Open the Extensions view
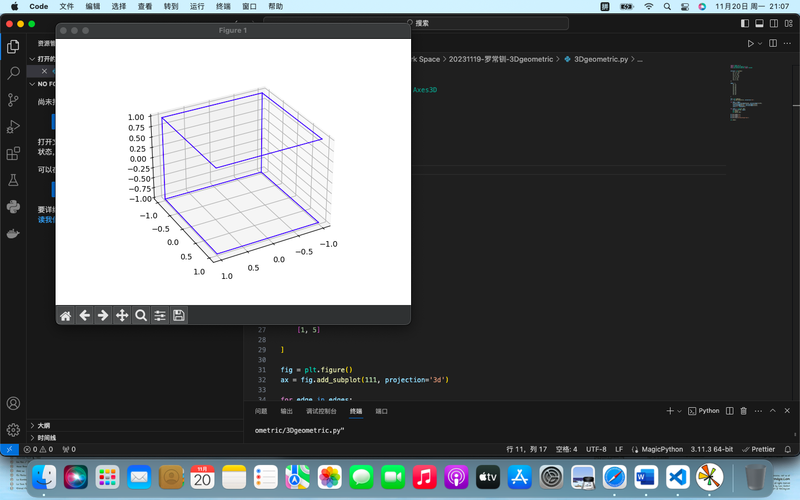 pos(13,153)
